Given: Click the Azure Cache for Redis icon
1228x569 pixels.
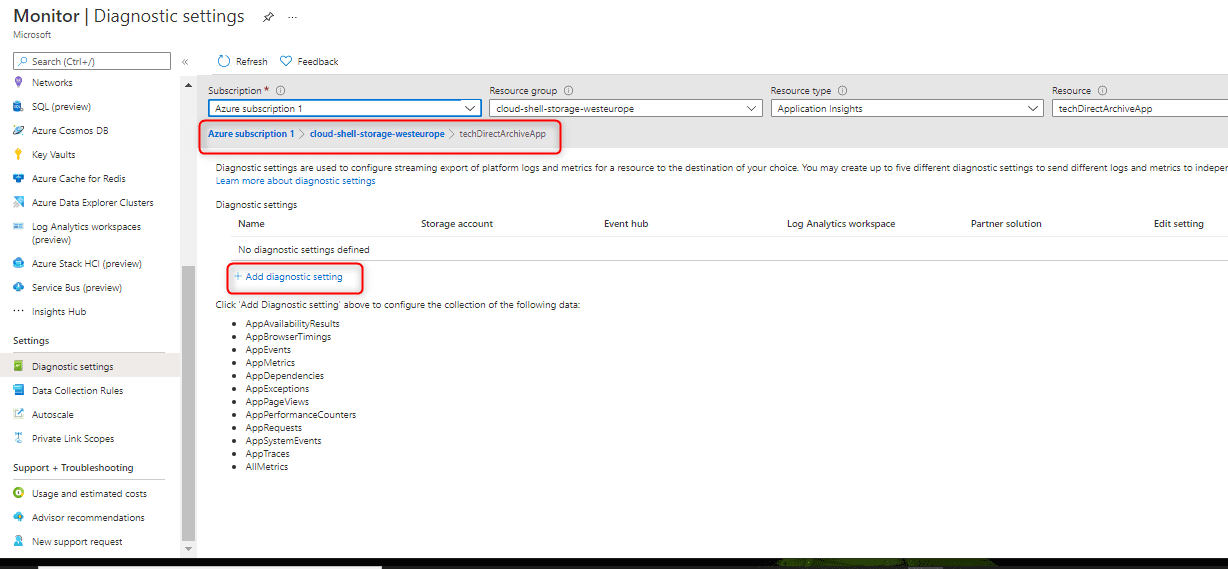Looking at the screenshot, I should tap(18, 178).
